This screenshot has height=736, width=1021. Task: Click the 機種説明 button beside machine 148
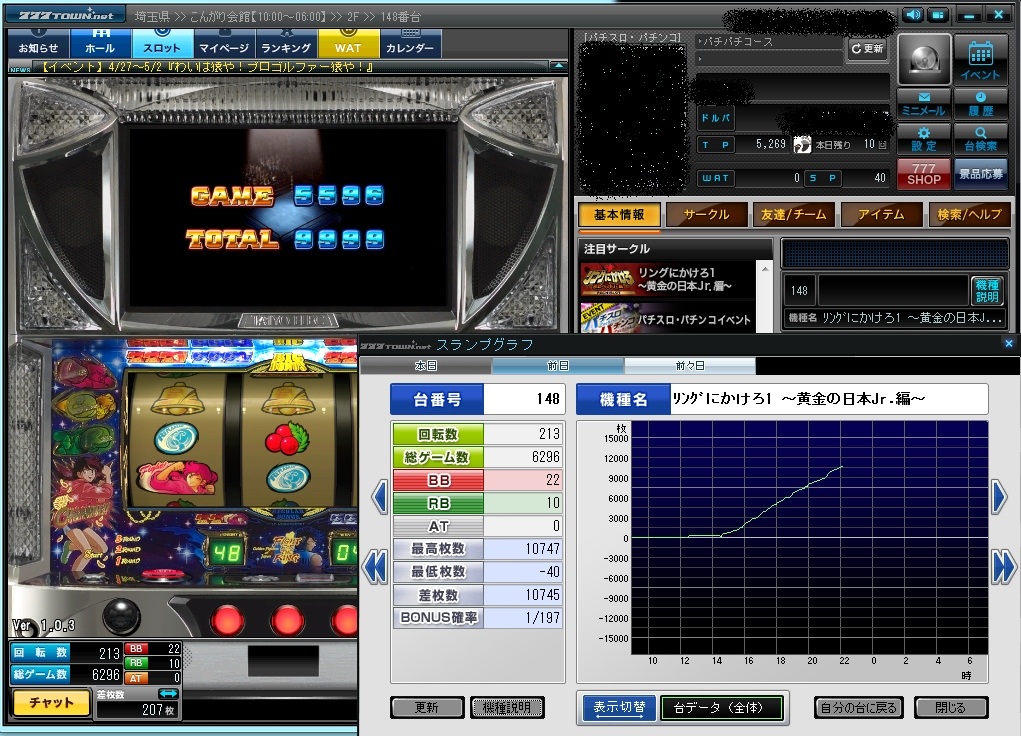point(986,290)
